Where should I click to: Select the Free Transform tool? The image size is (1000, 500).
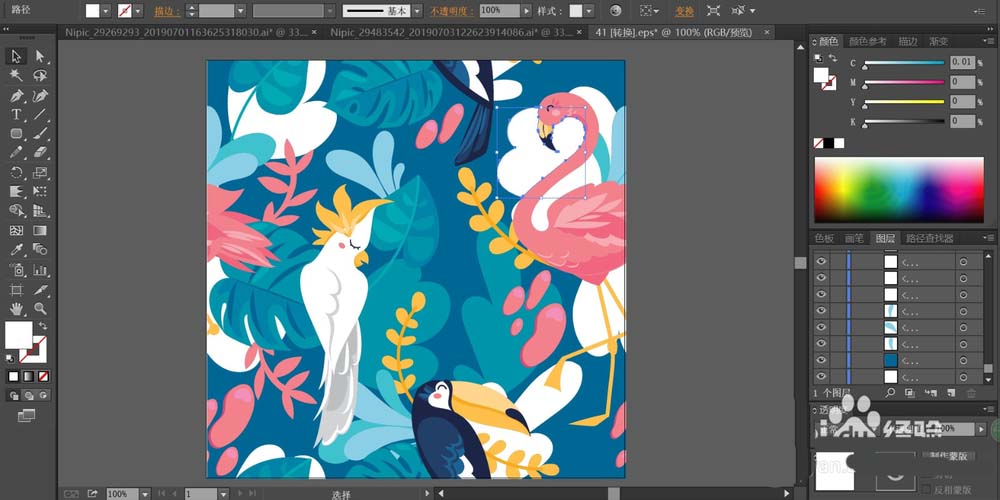pos(40,191)
